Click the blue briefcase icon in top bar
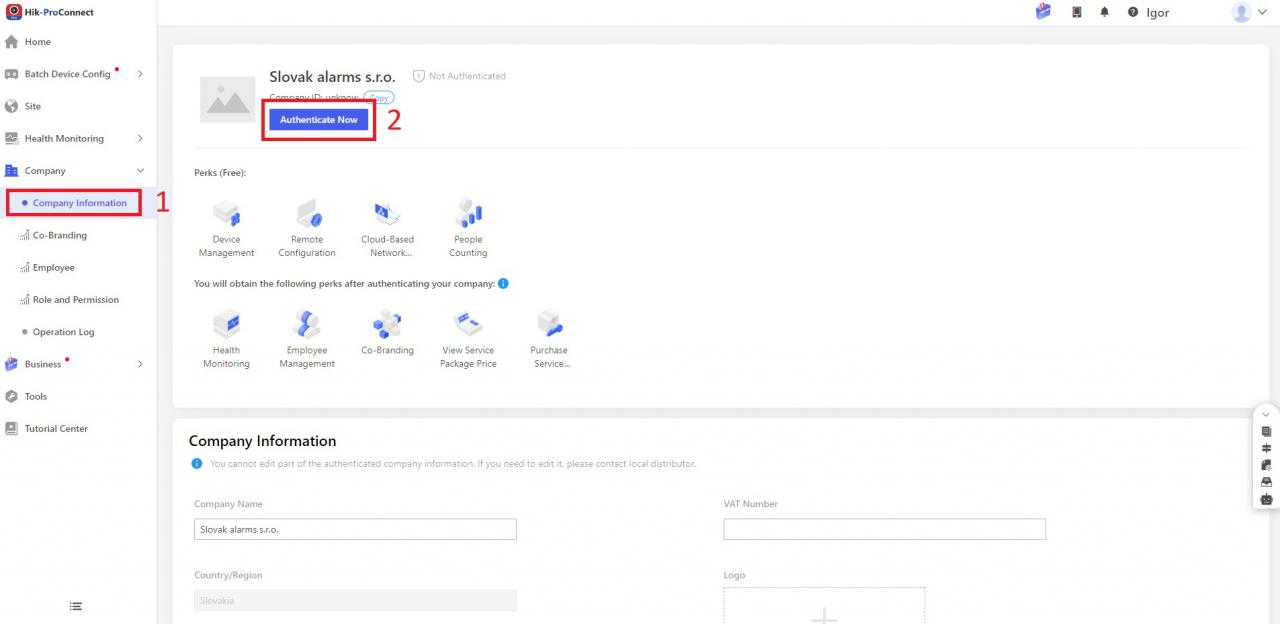1280x624 pixels. click(1043, 12)
